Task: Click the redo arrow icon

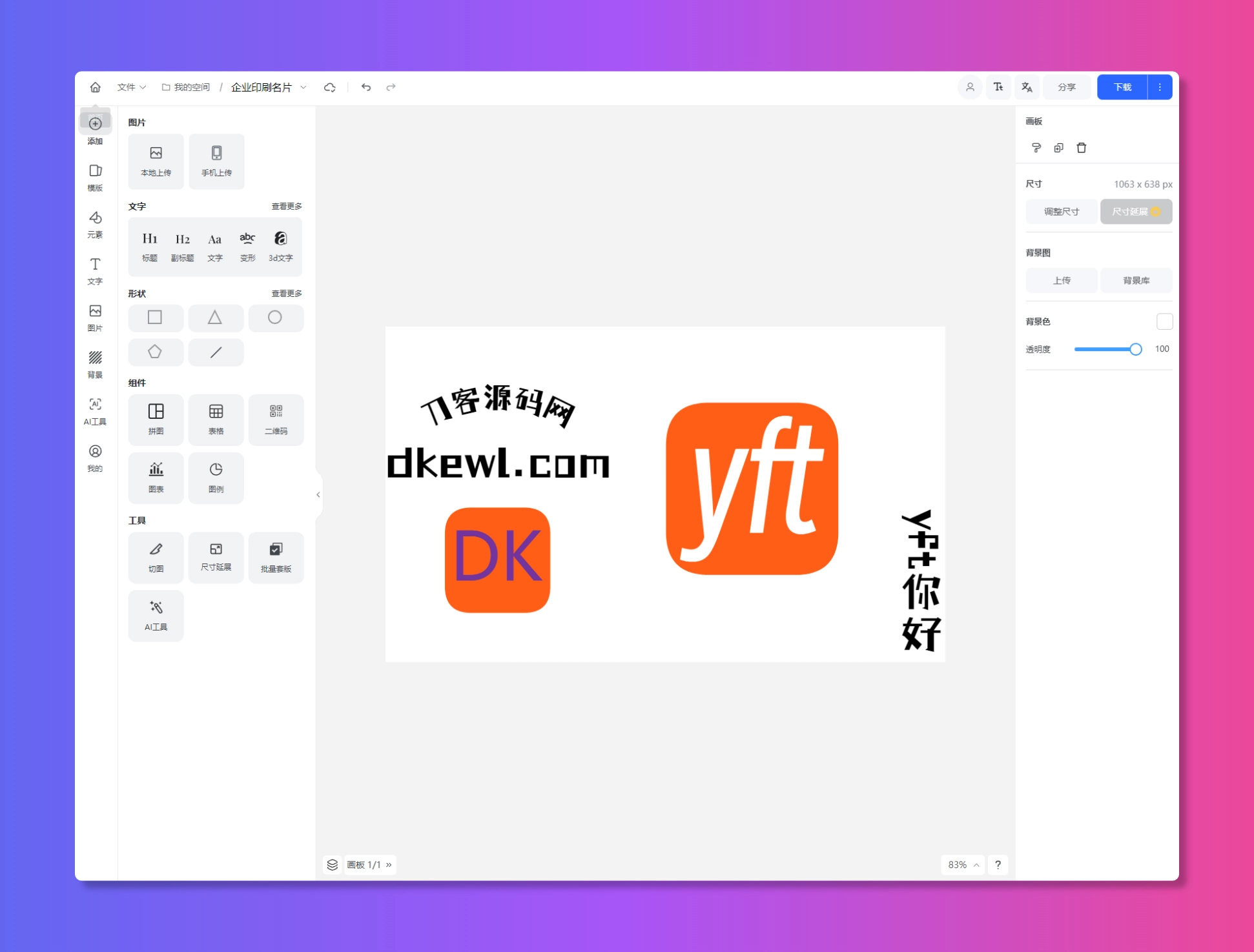Action: [391, 87]
